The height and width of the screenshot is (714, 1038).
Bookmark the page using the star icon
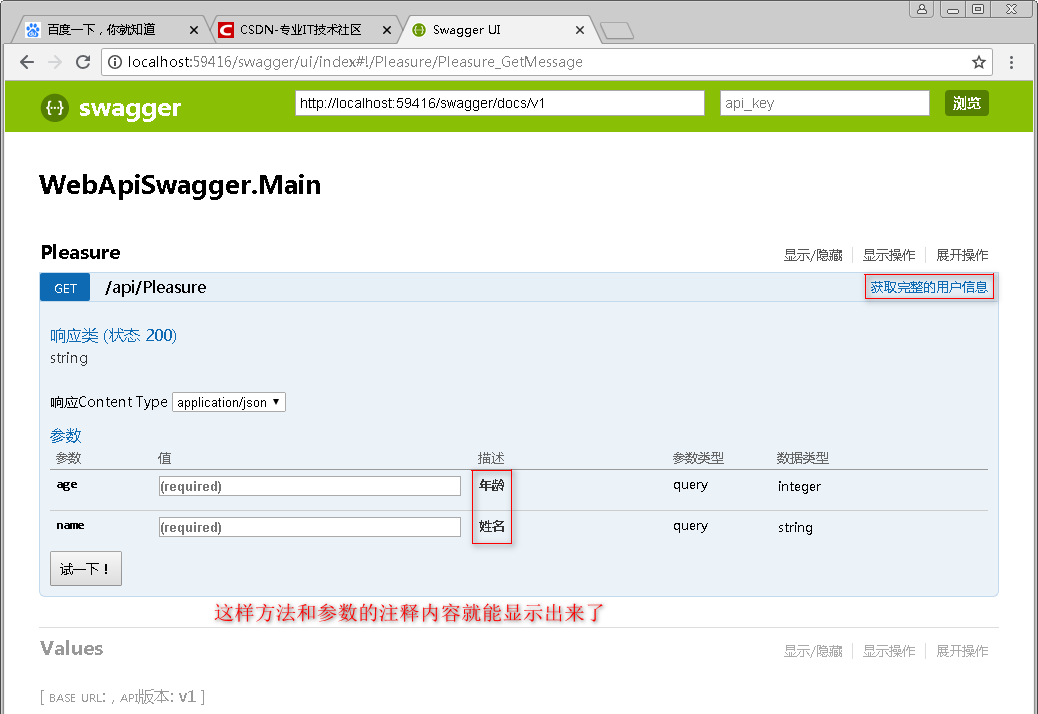(x=978, y=62)
